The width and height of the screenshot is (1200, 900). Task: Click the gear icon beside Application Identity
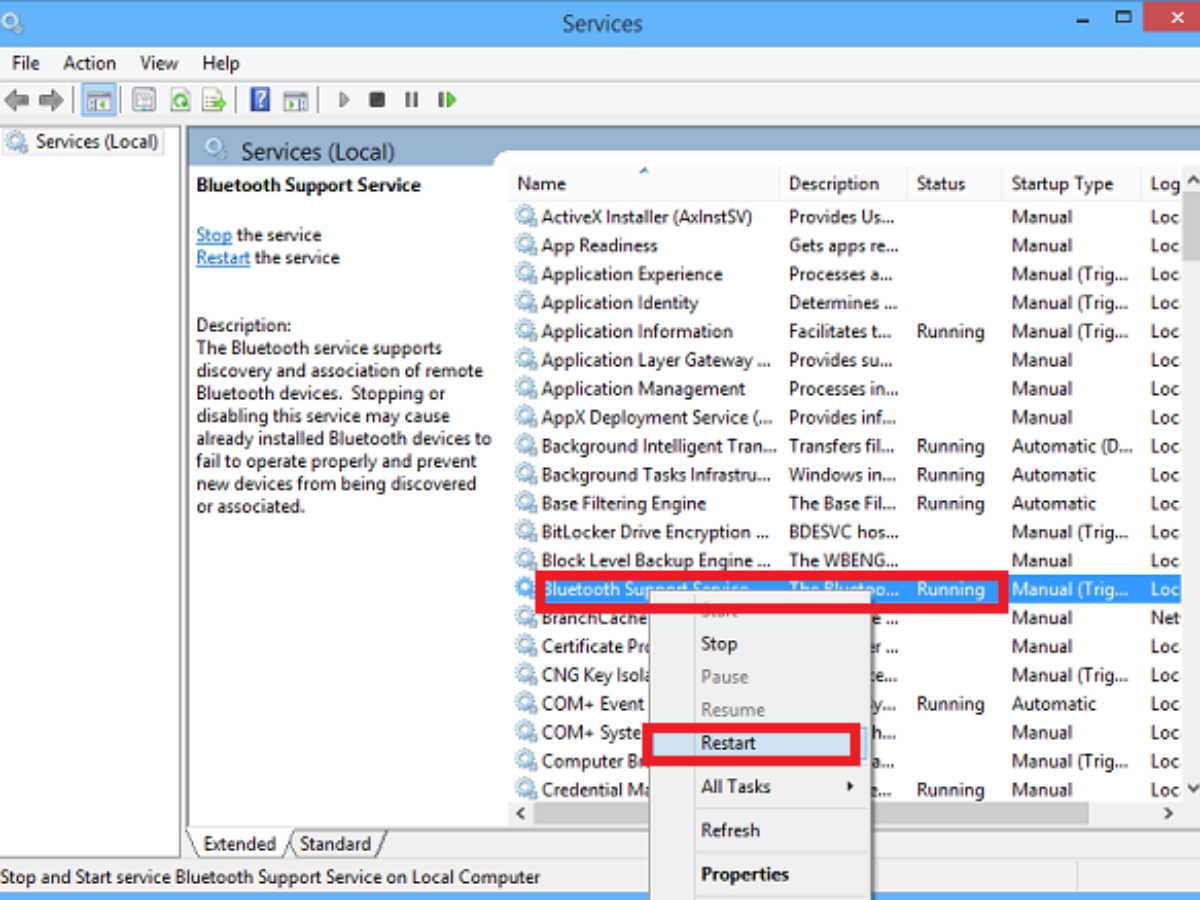pyautogui.click(x=525, y=302)
